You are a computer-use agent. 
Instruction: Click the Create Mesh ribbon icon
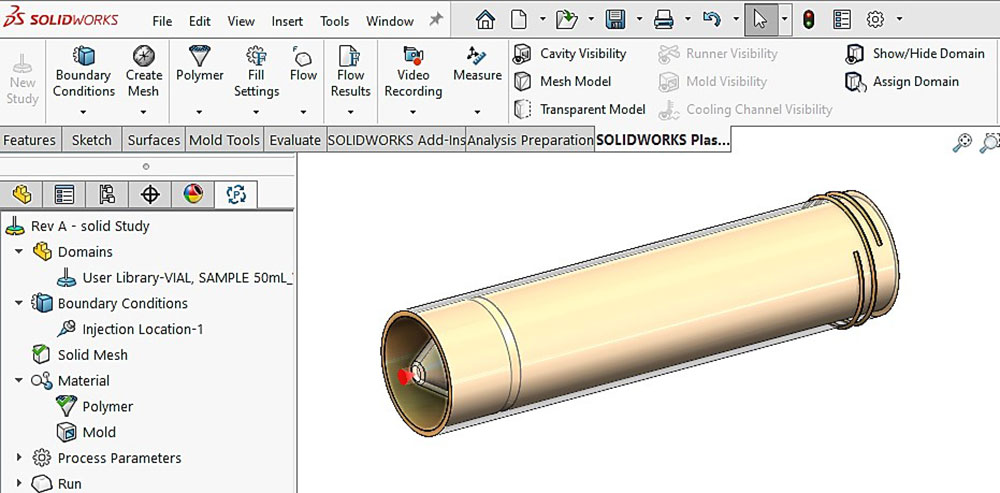pos(143,55)
